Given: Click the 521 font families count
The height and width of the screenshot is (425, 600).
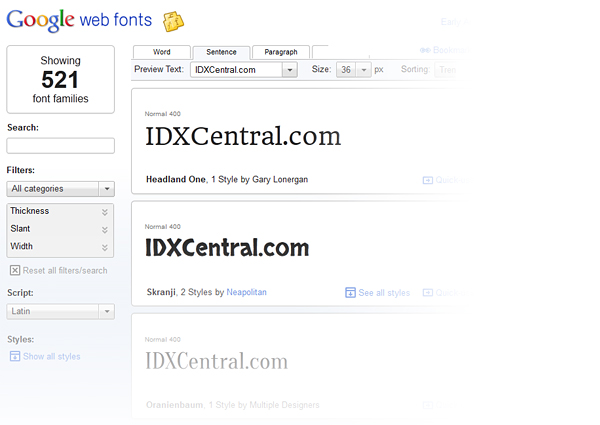Looking at the screenshot, I should coord(60,80).
